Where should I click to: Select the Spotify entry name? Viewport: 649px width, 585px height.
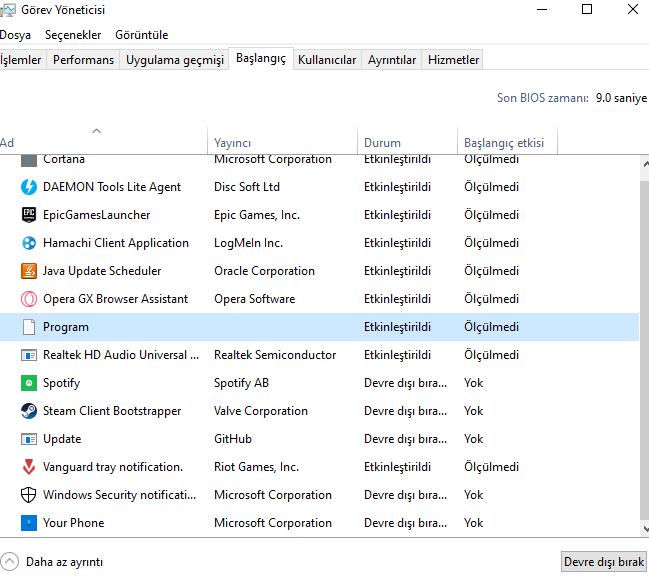point(61,383)
